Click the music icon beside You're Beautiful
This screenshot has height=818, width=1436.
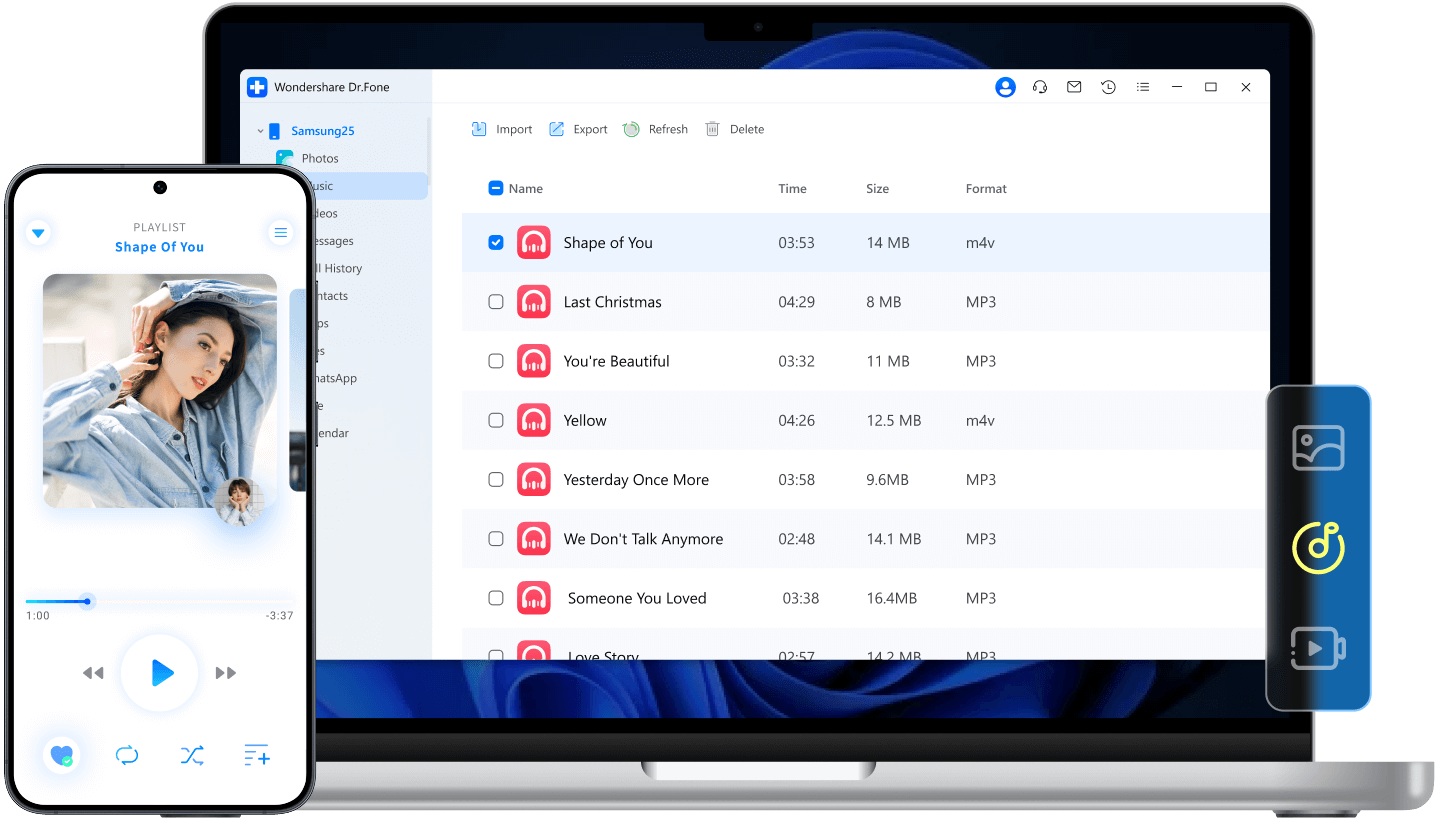[x=534, y=361]
